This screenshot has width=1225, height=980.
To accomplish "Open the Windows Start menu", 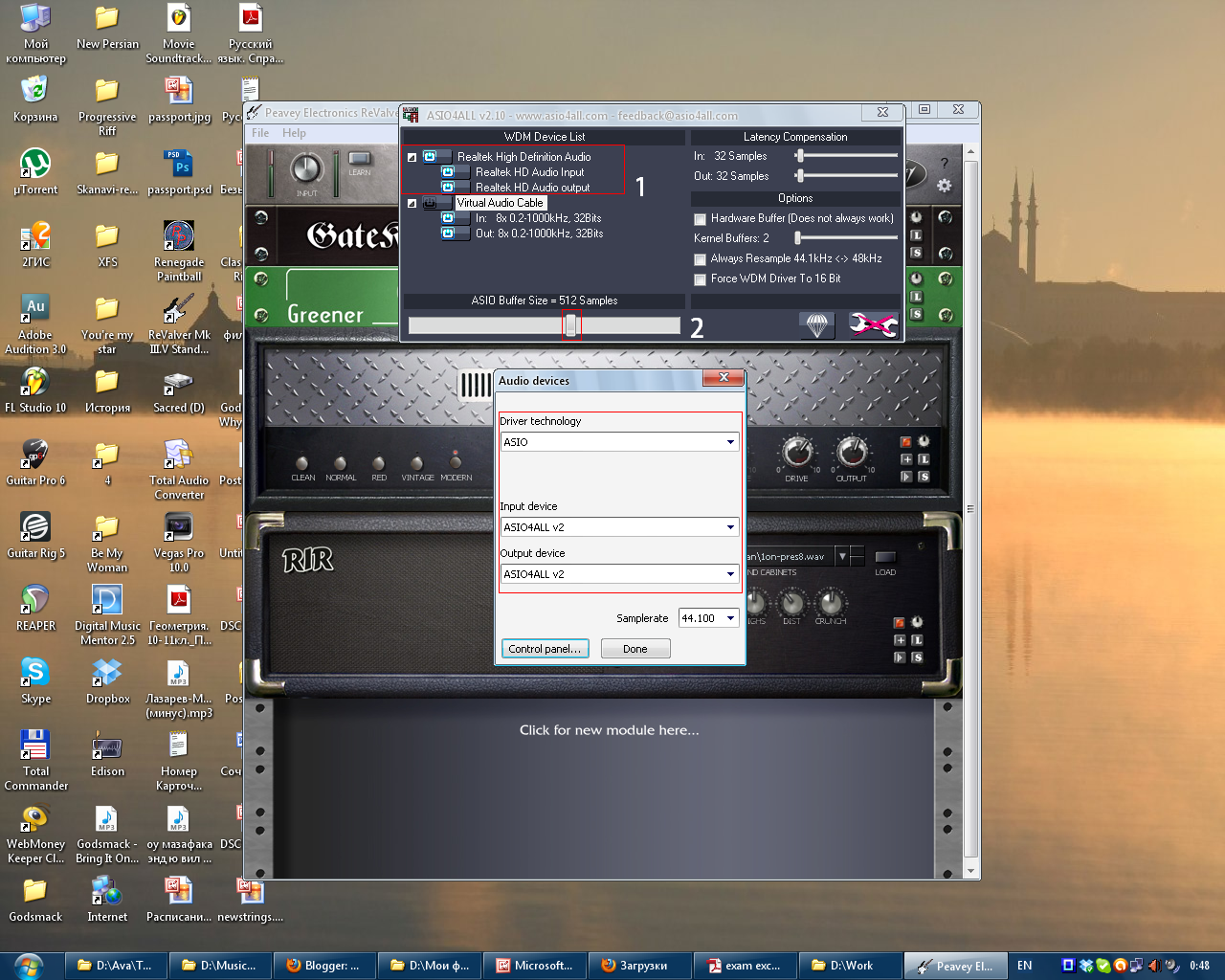I will [x=29, y=965].
